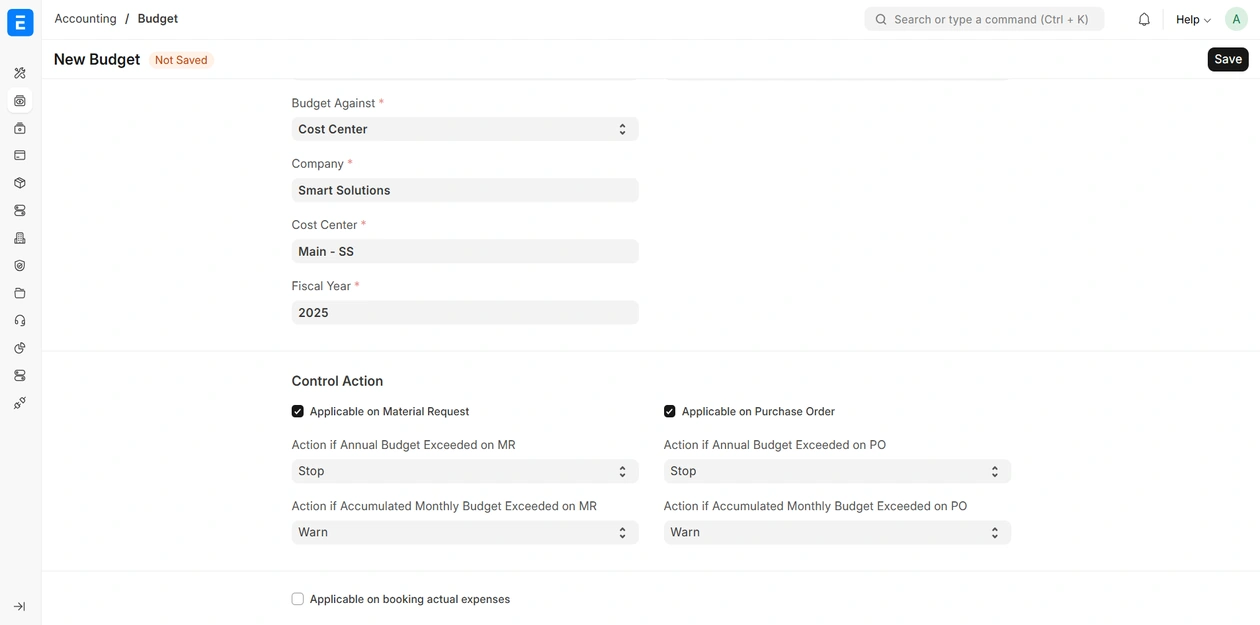
Task: Click the Fiscal Year input field
Action: click(464, 313)
